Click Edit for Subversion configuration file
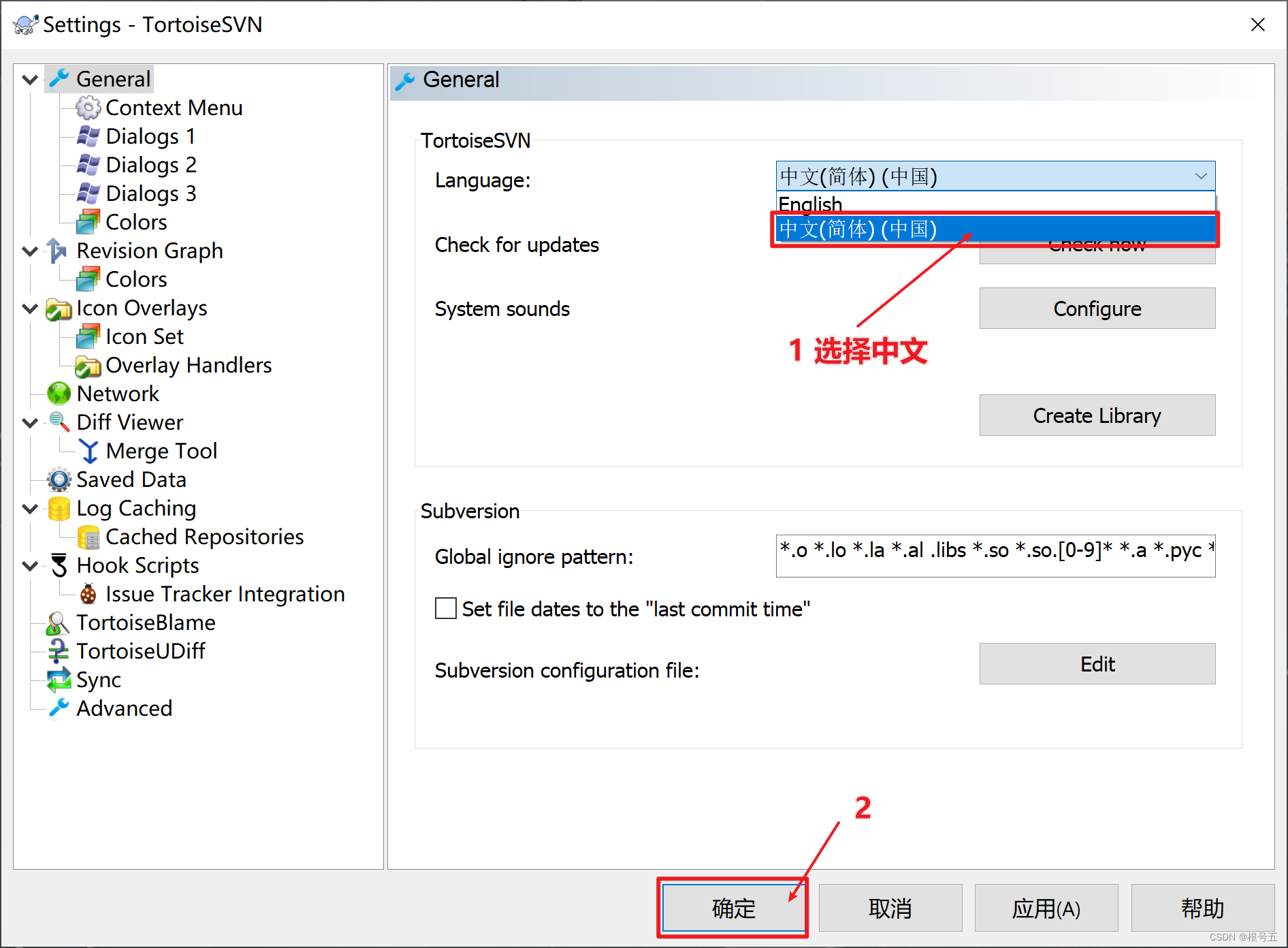 (1097, 664)
